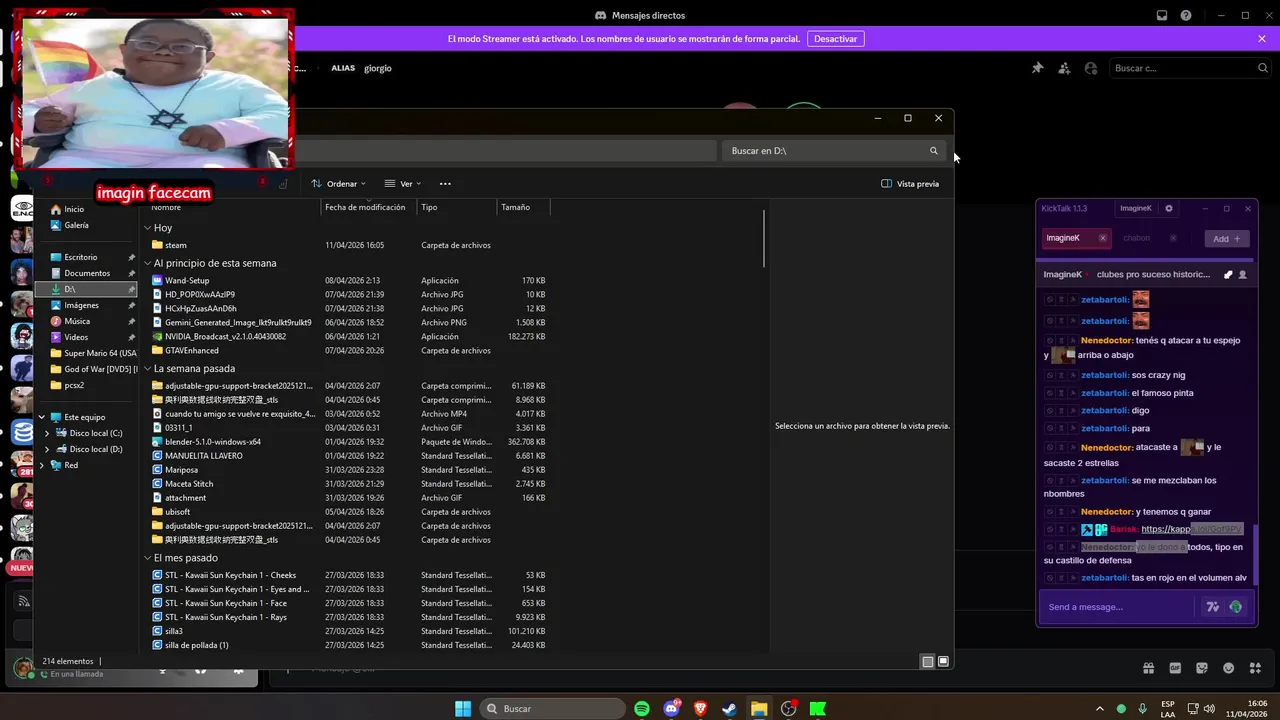Collapse the Al principio de esta semana group

[x=148, y=263]
